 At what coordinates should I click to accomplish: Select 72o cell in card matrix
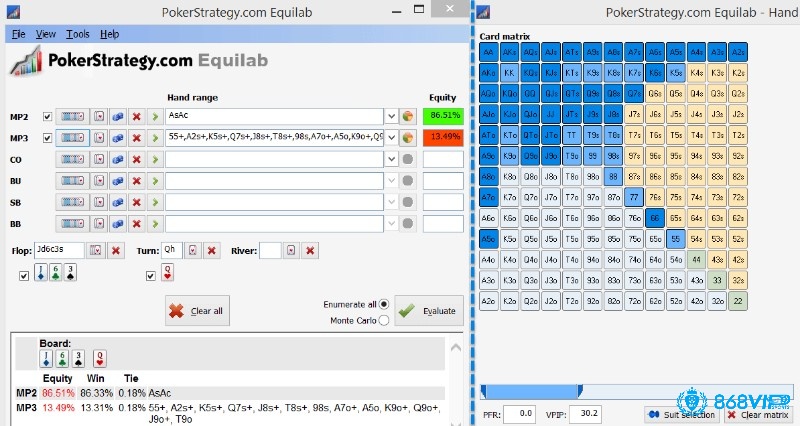pos(634,301)
